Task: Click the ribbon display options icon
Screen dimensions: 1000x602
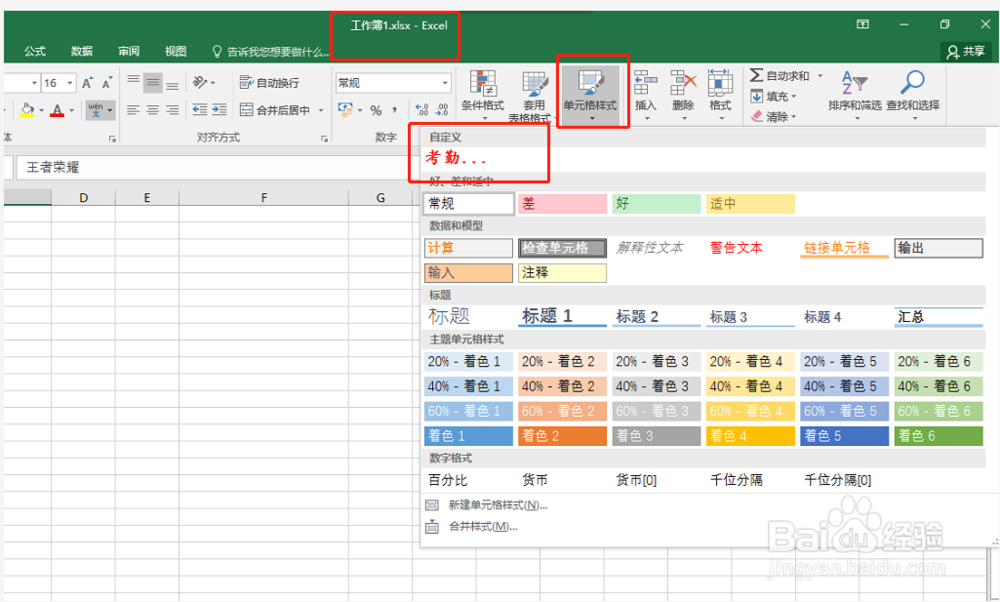Action: pos(863,24)
